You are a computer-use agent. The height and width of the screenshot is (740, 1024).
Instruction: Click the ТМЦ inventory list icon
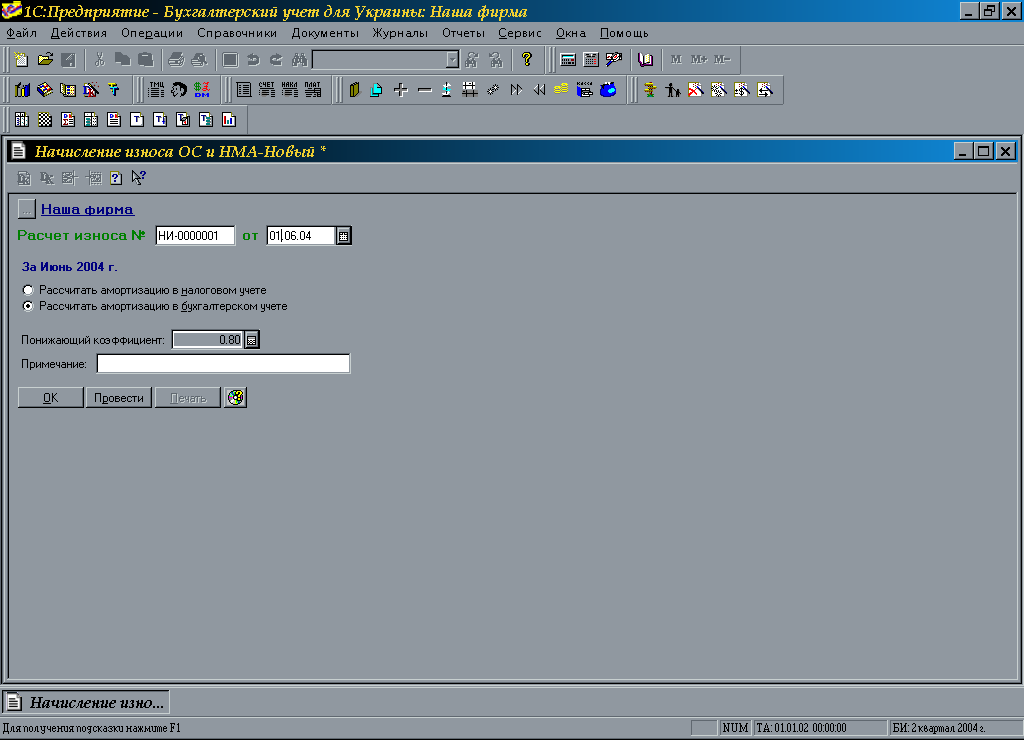tap(156, 89)
